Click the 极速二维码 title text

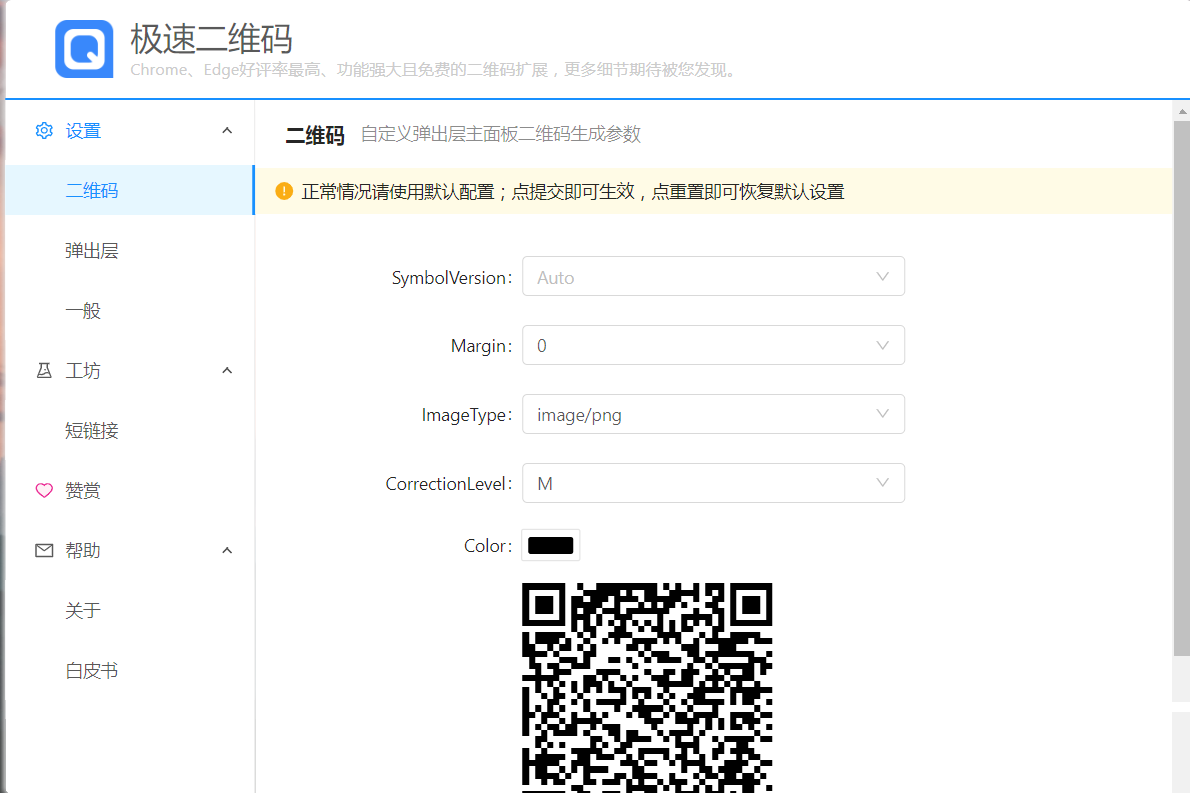[211, 39]
